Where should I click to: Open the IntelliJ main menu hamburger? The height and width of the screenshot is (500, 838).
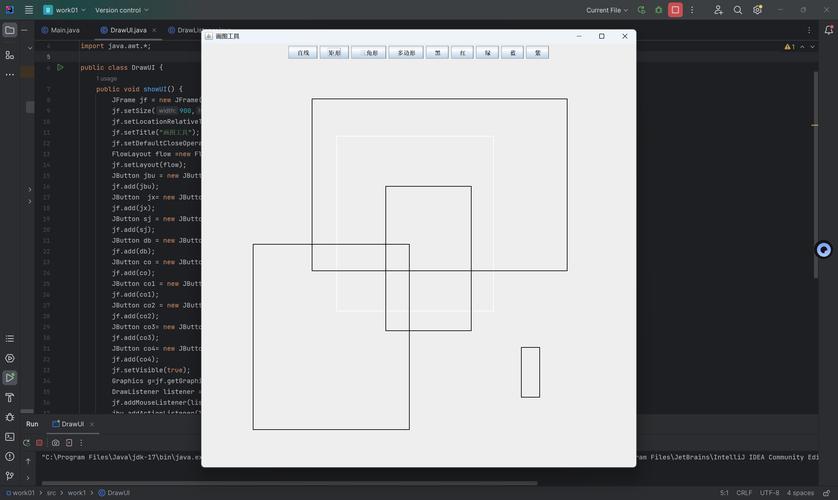[29, 10]
